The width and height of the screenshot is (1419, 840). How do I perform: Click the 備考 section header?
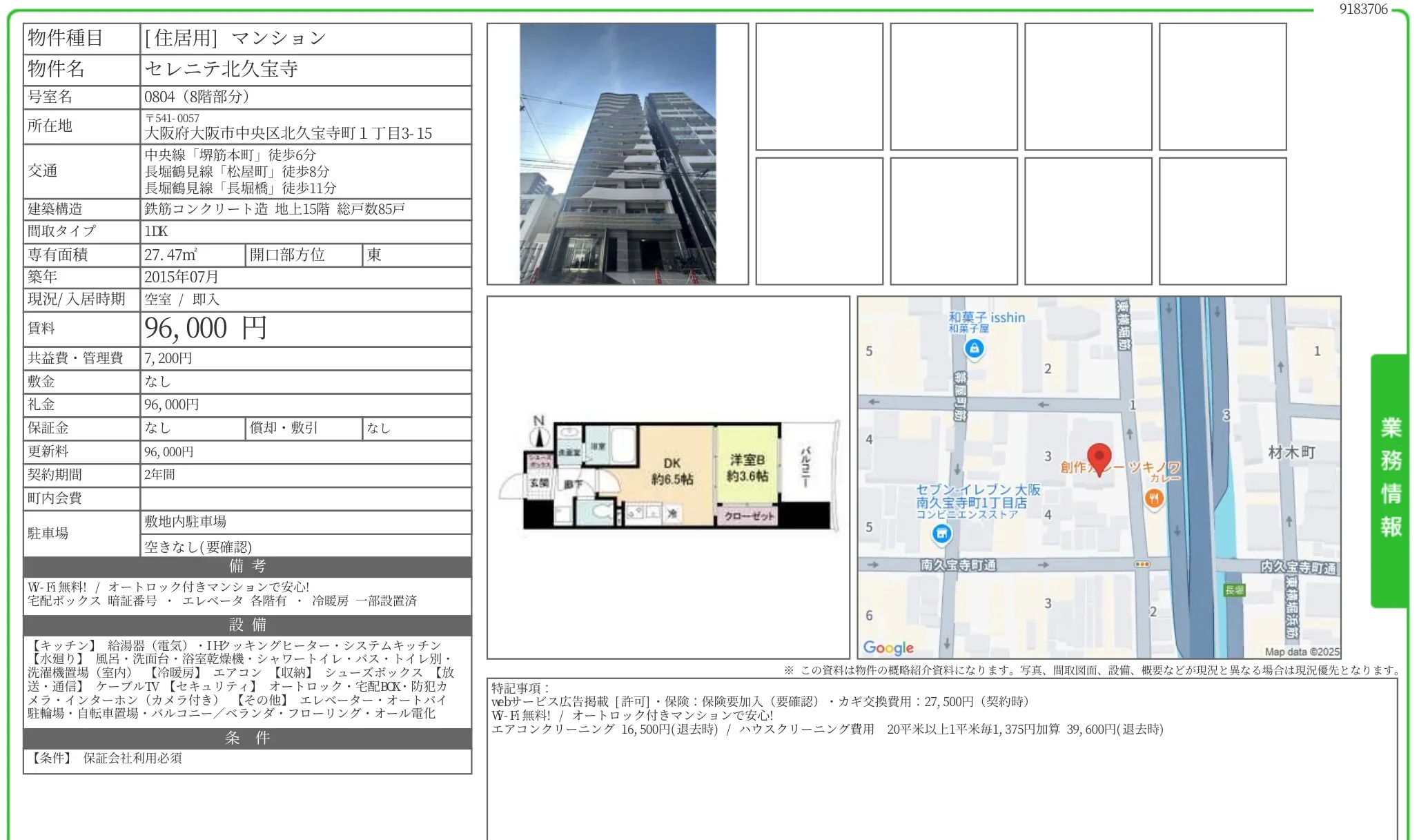pyautogui.click(x=247, y=567)
